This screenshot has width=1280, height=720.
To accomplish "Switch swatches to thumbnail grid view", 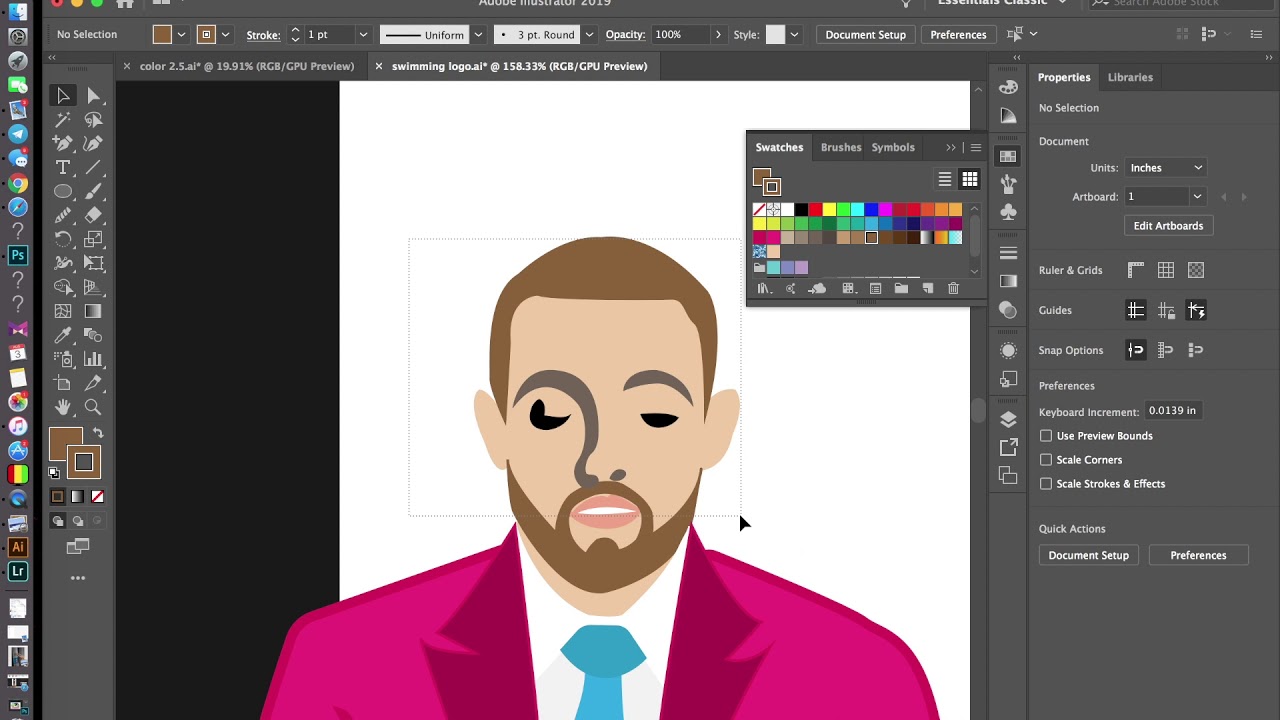I will (x=970, y=179).
